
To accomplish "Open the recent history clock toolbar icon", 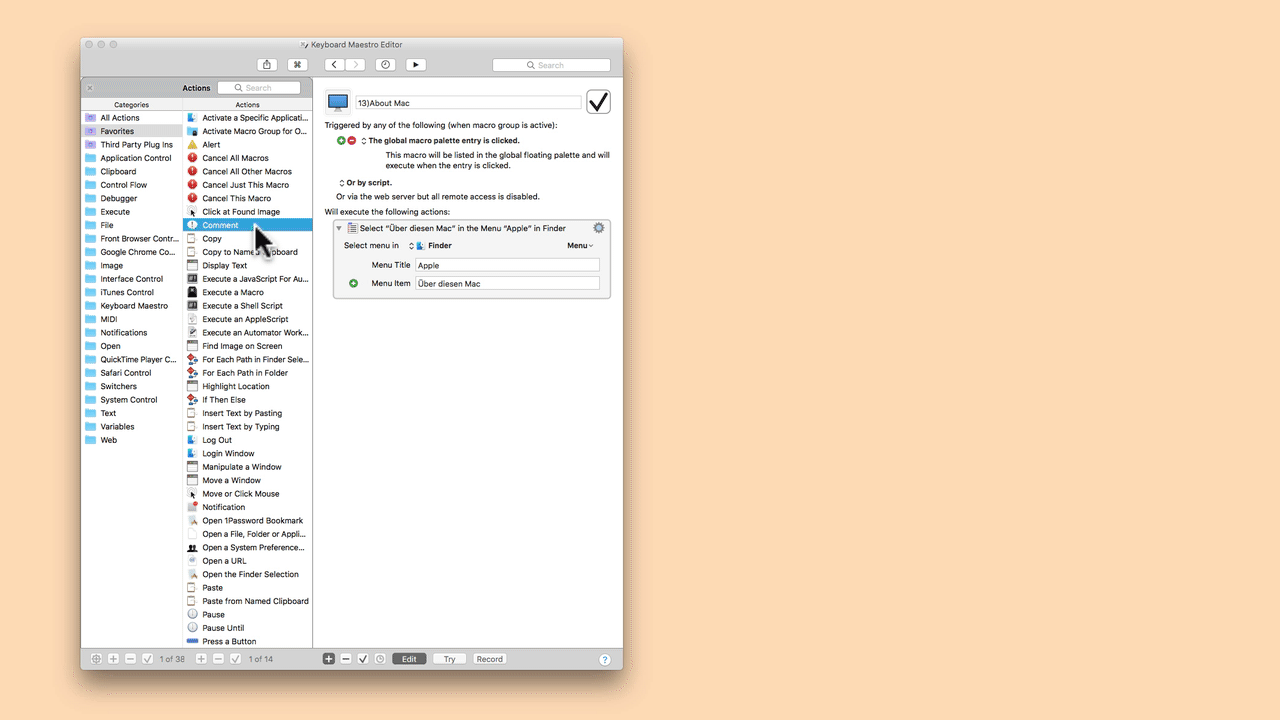I will [385, 65].
